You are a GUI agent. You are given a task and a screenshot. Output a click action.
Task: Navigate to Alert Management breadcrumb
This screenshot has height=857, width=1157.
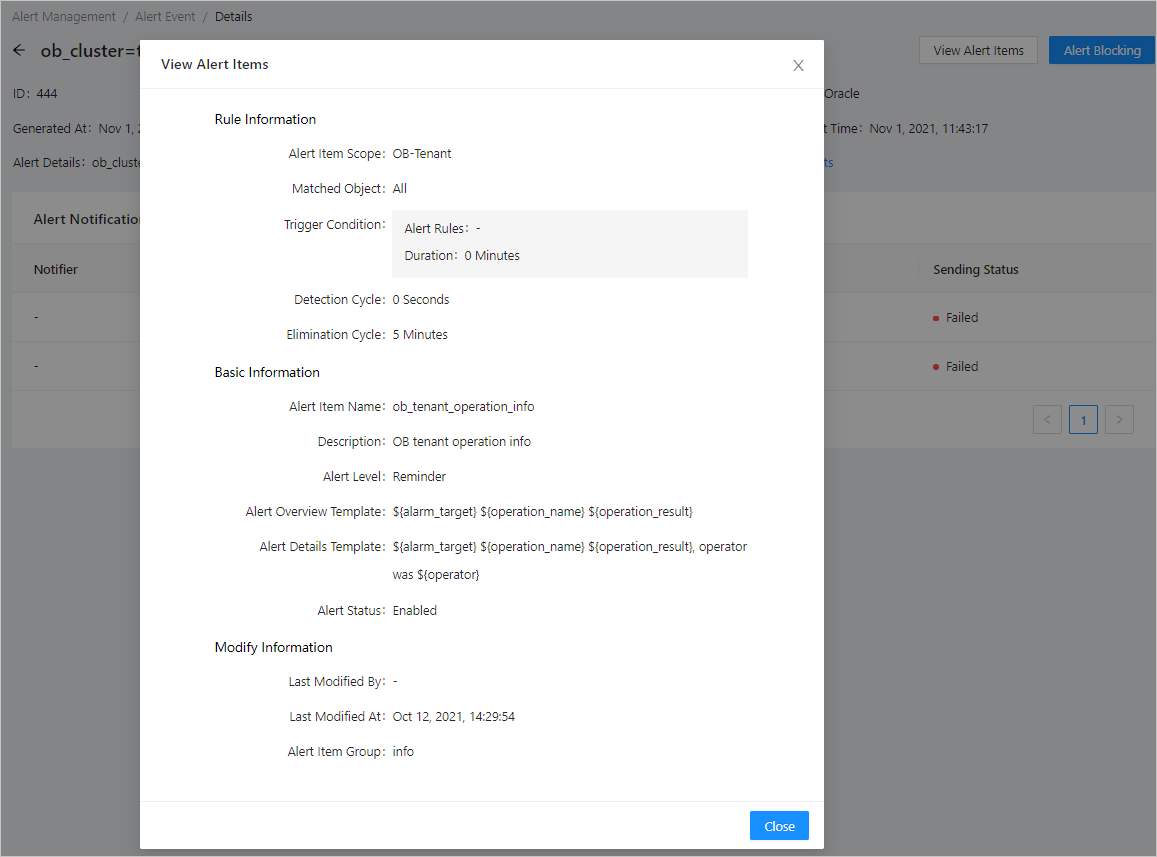coord(64,16)
